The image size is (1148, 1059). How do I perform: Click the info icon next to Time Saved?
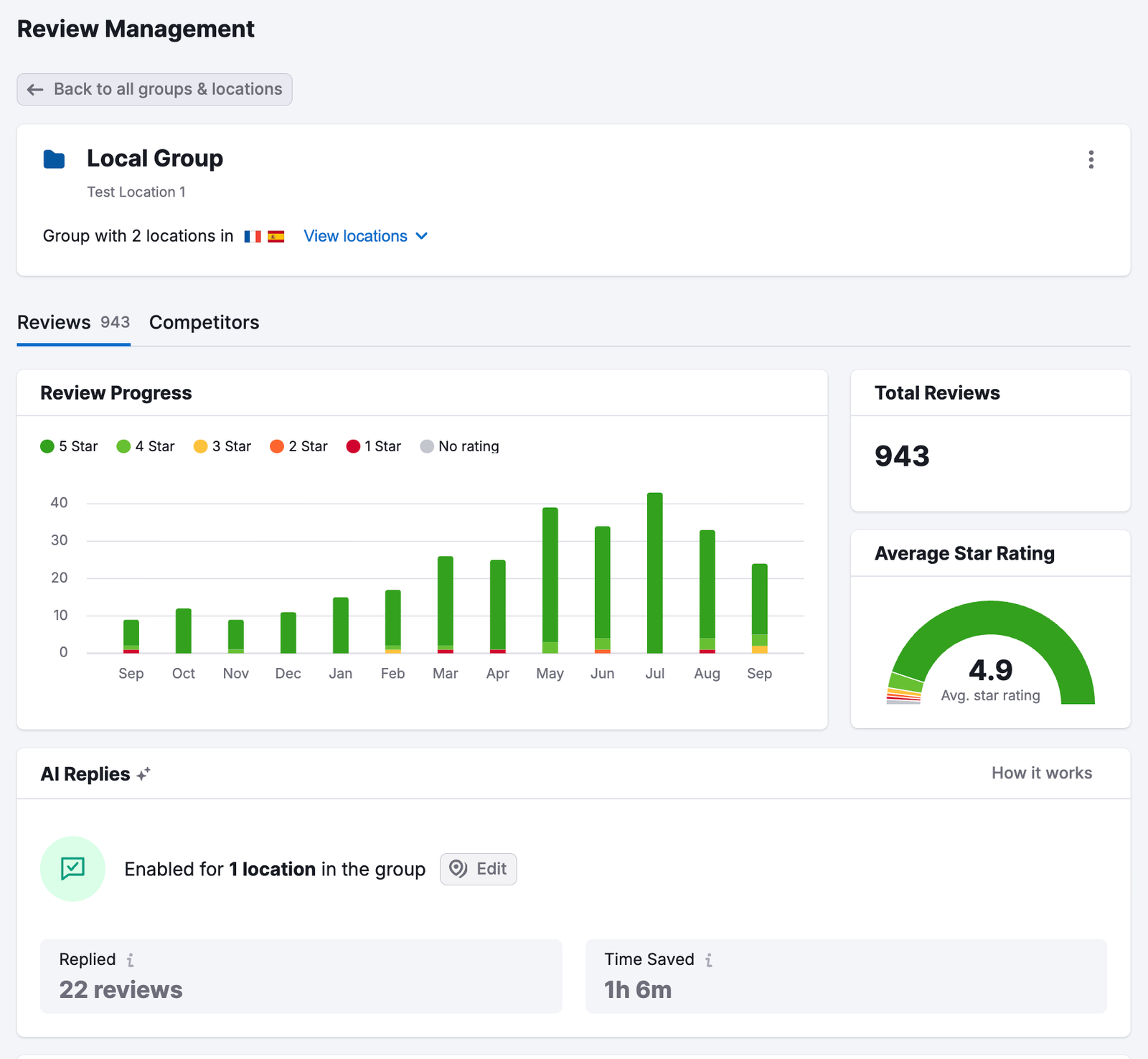click(x=709, y=960)
